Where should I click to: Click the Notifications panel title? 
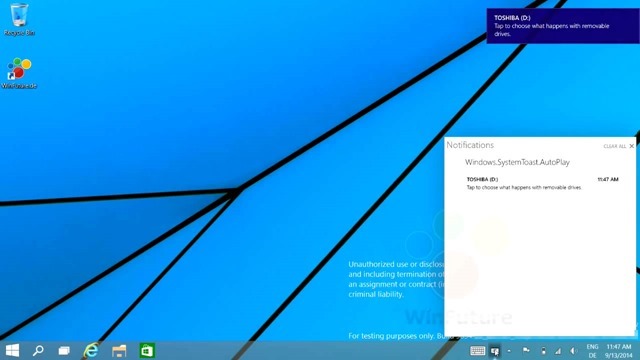click(470, 145)
